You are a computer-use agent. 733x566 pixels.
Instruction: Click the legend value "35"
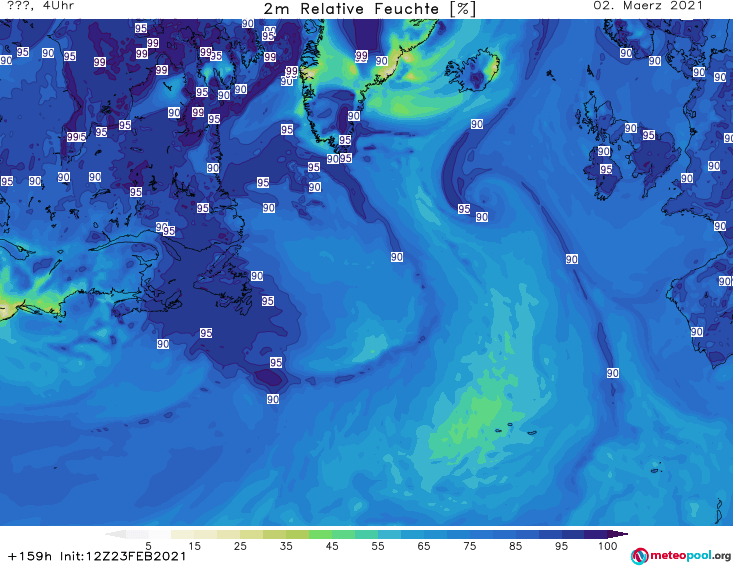click(286, 546)
